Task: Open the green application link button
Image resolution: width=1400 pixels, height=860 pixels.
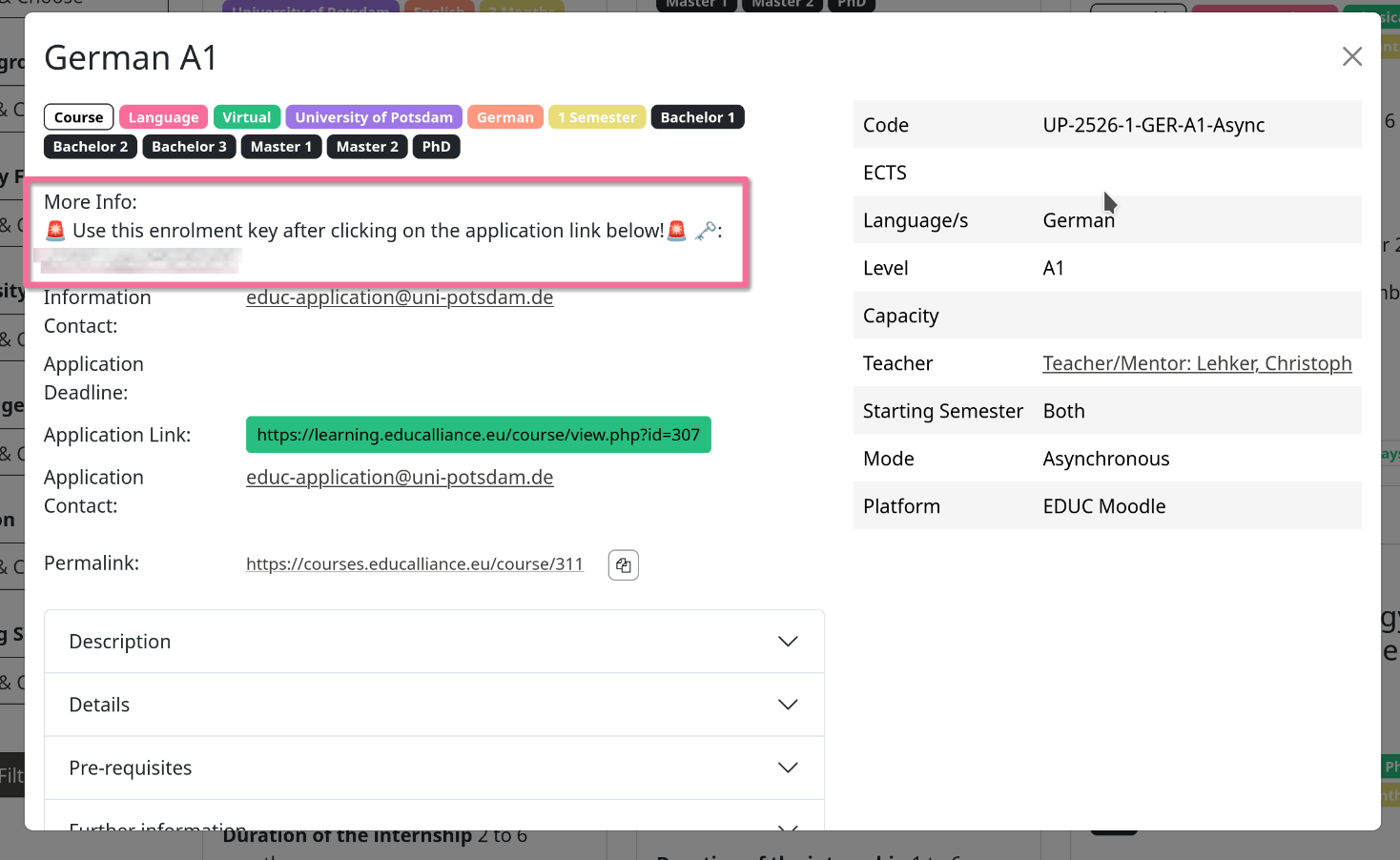Action: click(x=478, y=435)
